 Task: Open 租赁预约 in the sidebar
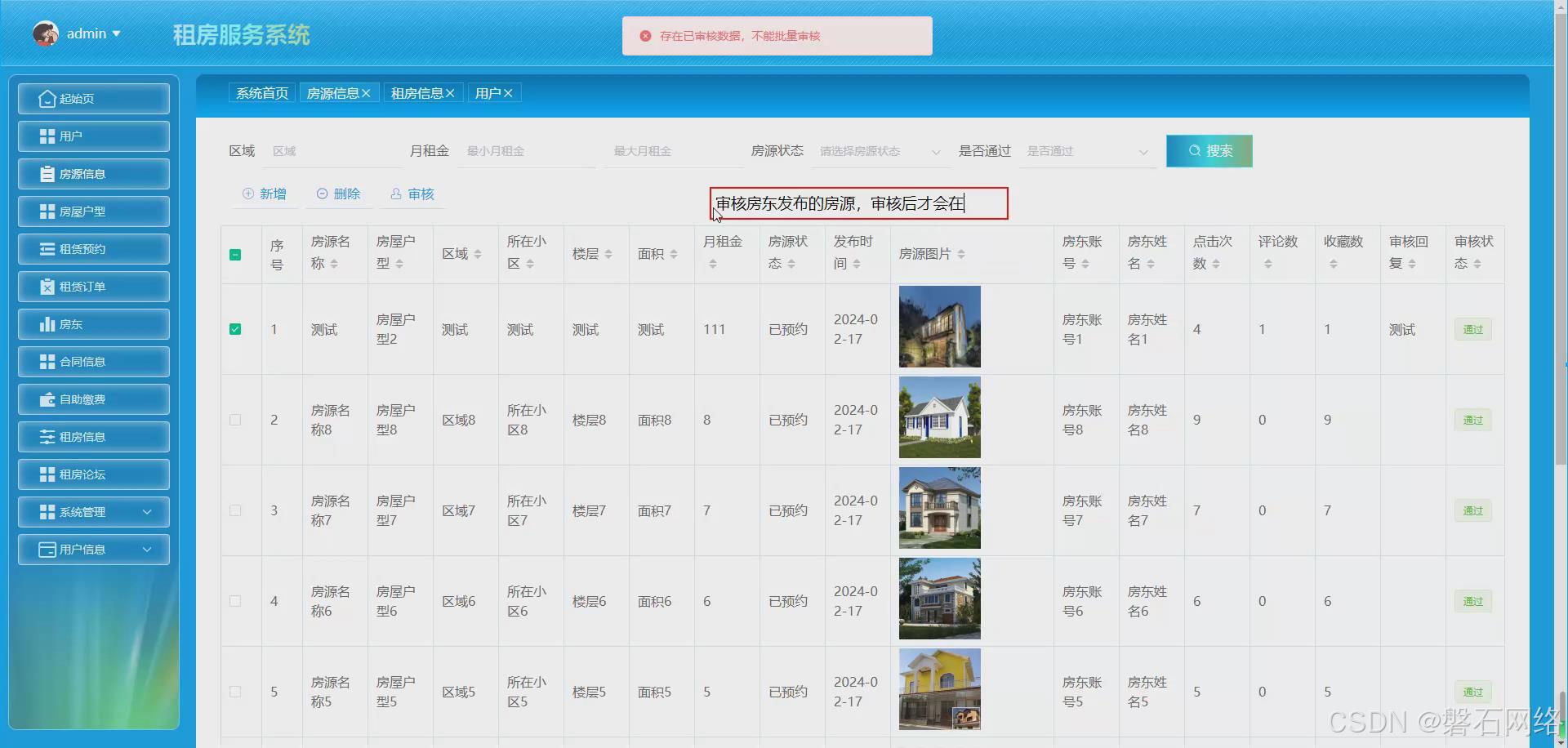click(94, 249)
